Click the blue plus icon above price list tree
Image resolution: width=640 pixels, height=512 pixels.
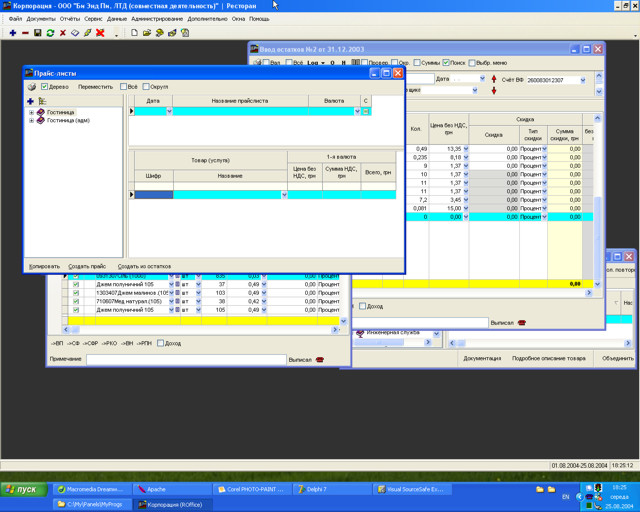30,101
